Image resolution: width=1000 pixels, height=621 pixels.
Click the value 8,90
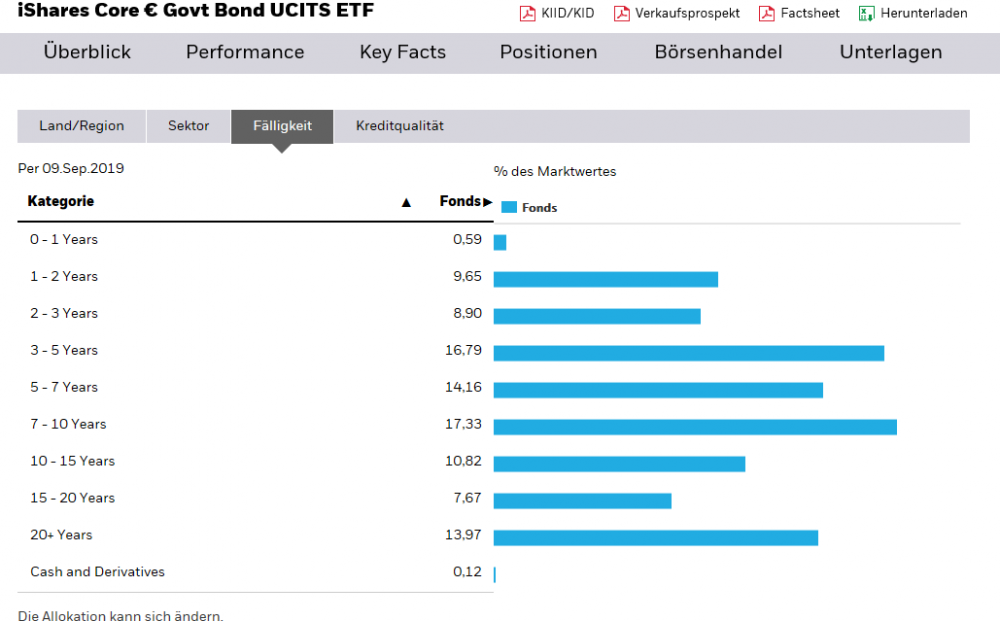tap(467, 314)
